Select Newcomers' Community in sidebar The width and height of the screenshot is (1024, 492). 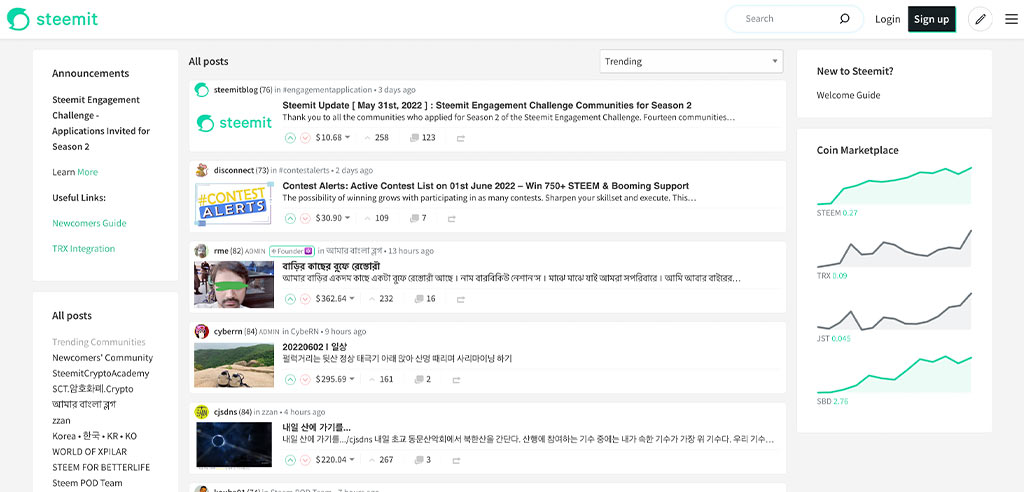pyautogui.click(x=103, y=357)
